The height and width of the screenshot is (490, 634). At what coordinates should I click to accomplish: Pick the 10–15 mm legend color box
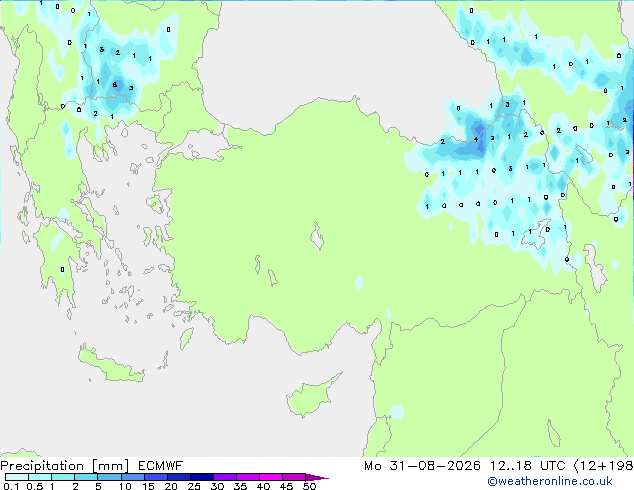coord(132,477)
